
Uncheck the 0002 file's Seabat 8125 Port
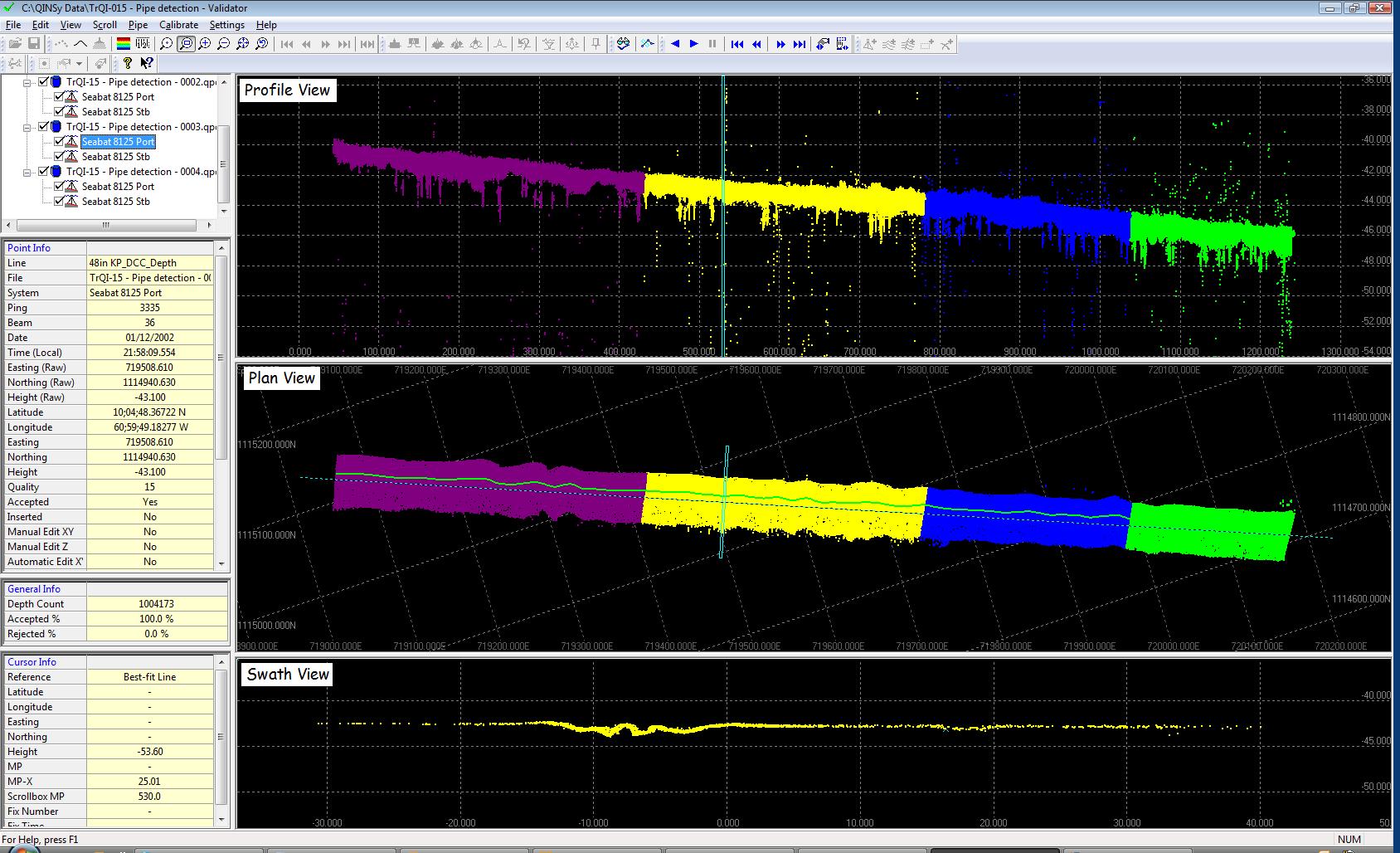tap(60, 97)
